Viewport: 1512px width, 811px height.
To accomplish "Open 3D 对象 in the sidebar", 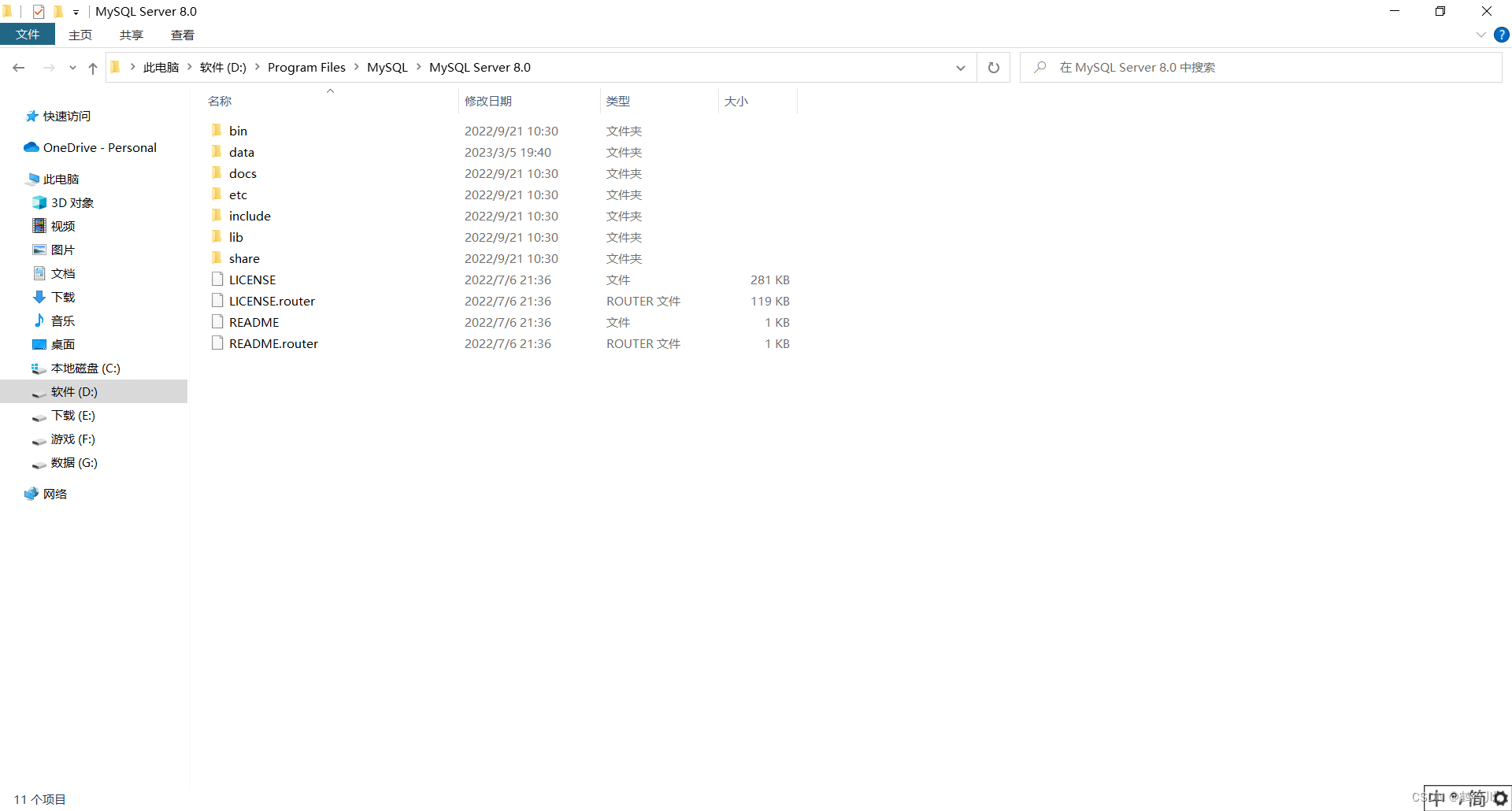I will pyautogui.click(x=63, y=202).
